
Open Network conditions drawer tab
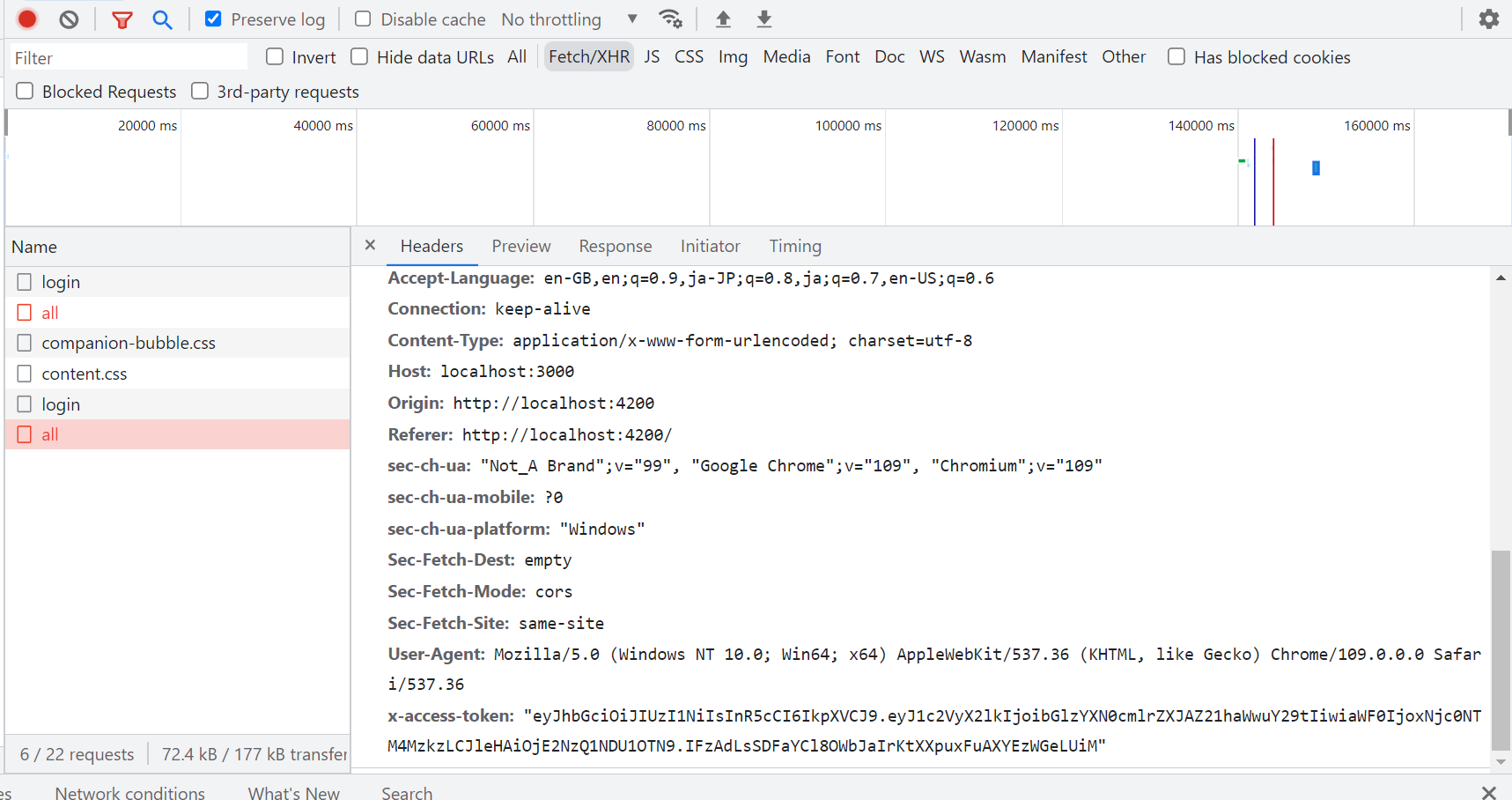(129, 793)
